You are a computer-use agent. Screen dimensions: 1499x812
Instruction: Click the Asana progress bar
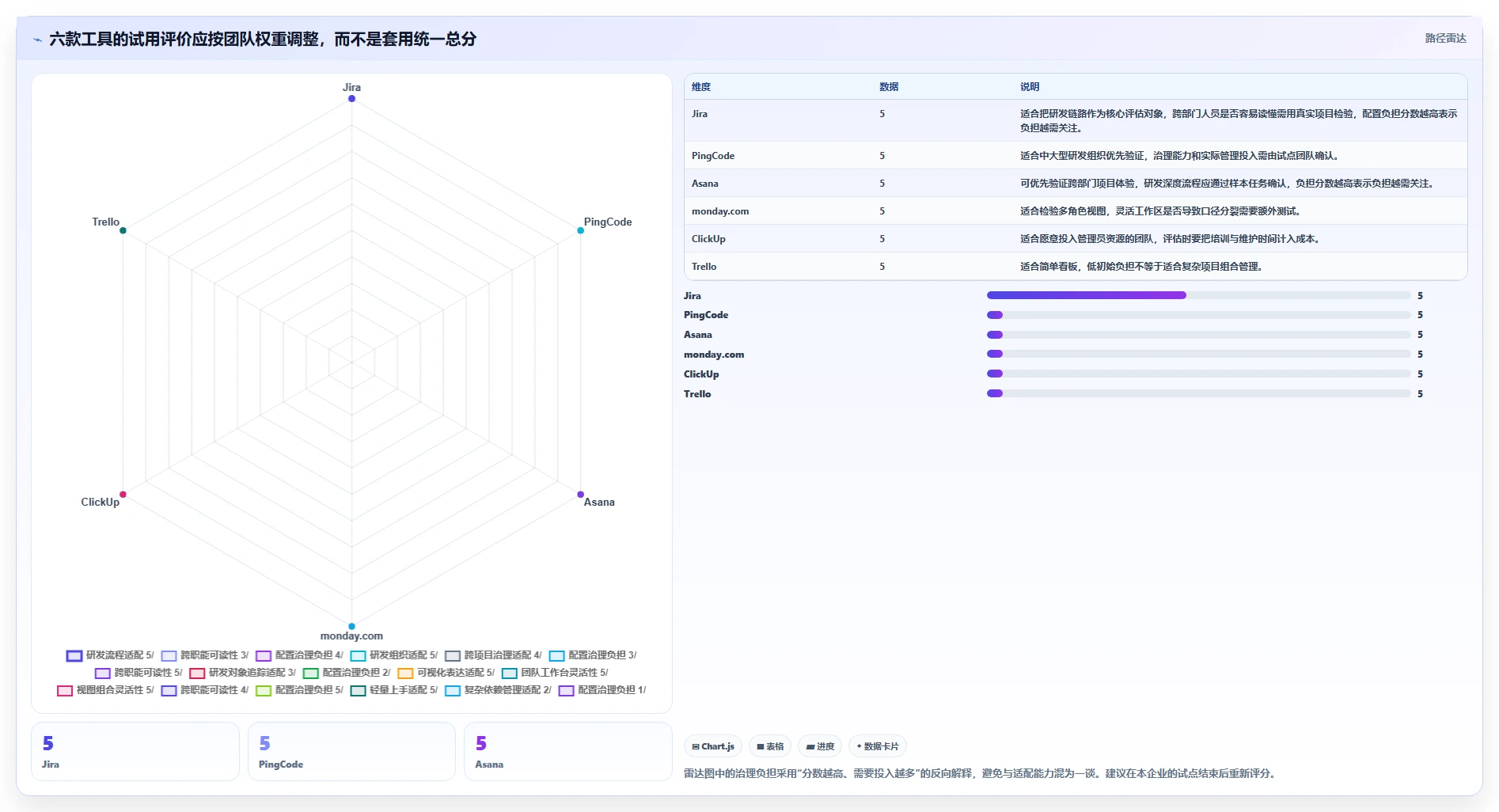[1198, 335]
